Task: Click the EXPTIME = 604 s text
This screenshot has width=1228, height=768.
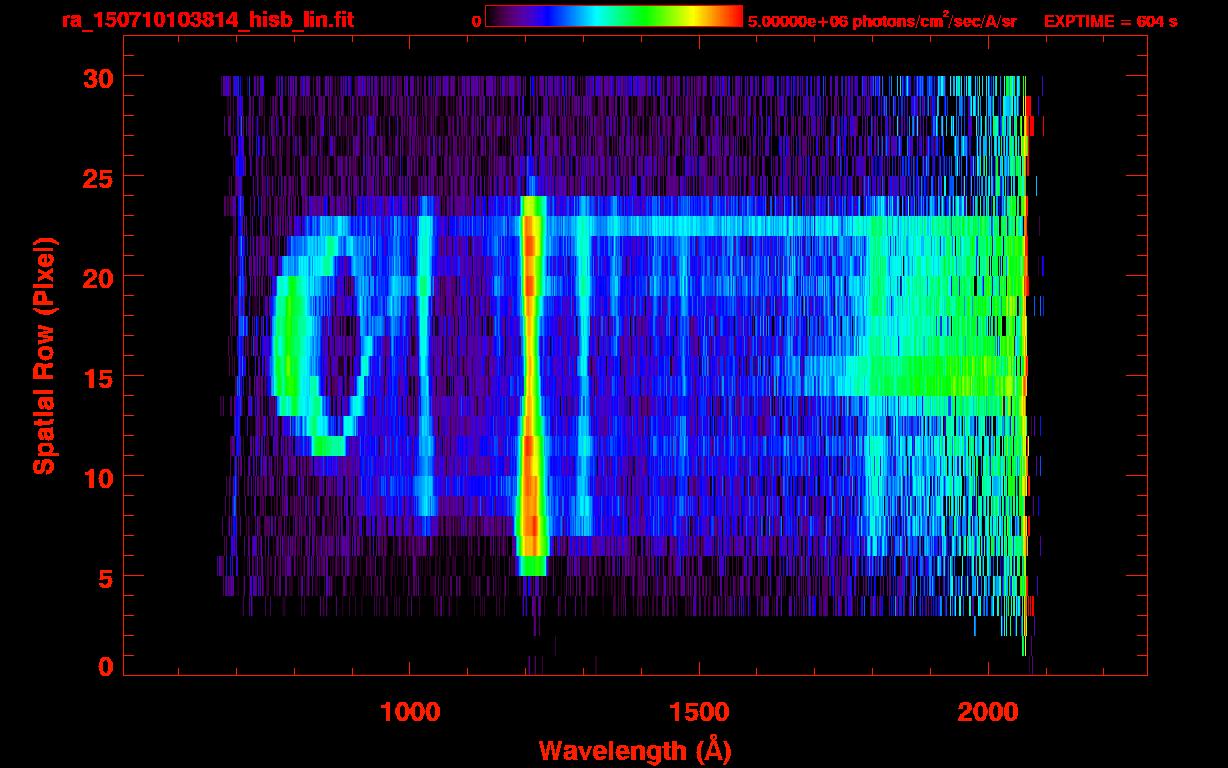Action: tap(1110, 21)
